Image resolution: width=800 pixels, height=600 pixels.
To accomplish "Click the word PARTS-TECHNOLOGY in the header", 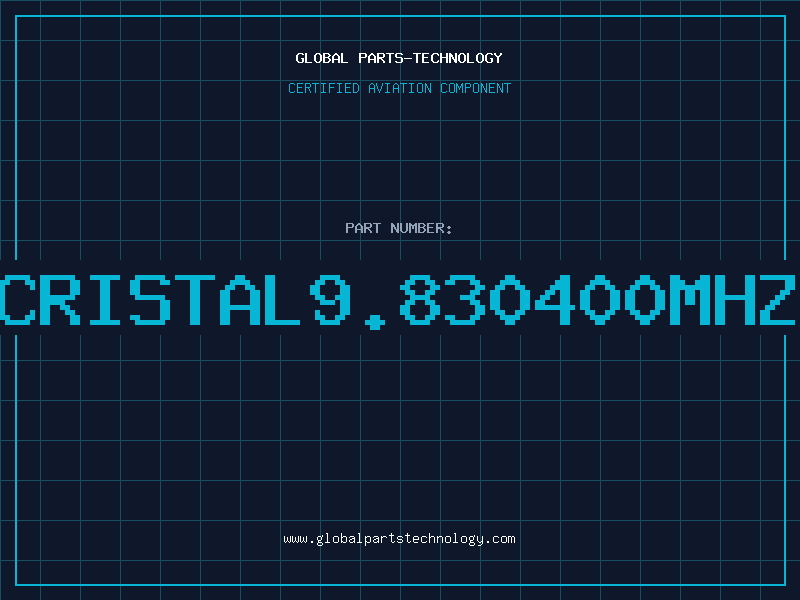I will coord(431,58).
